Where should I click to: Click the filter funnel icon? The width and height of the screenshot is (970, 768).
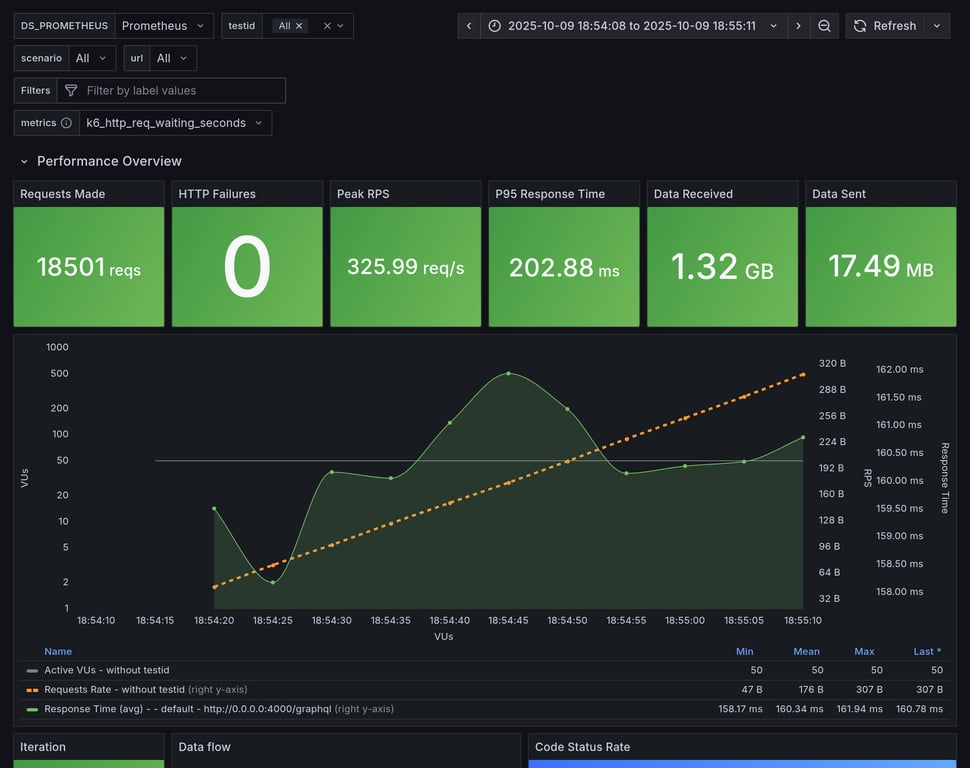71,91
